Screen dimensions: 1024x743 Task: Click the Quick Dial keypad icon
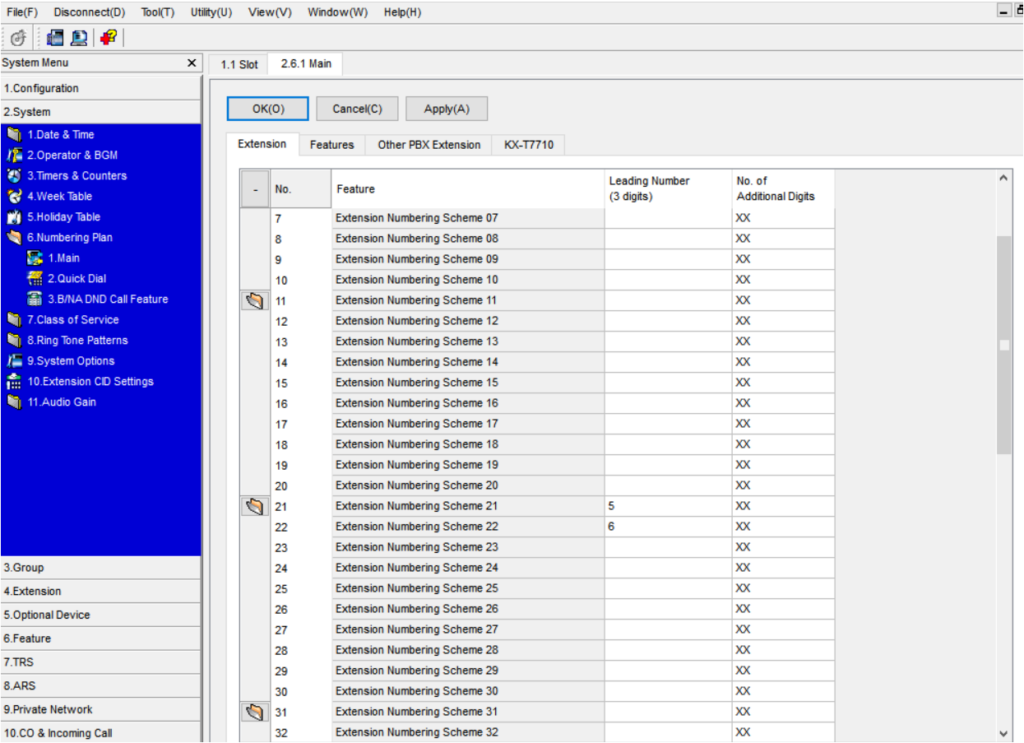(36, 279)
